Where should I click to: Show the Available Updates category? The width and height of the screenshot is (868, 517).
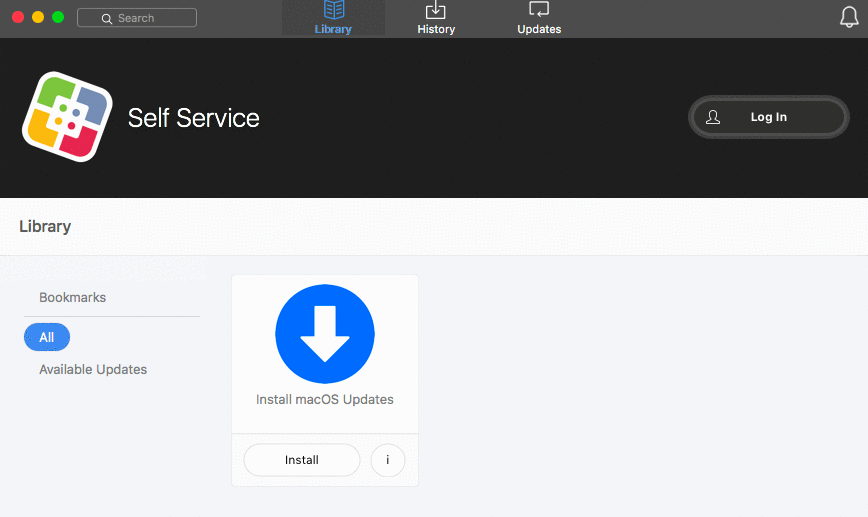pyautogui.click(x=93, y=369)
